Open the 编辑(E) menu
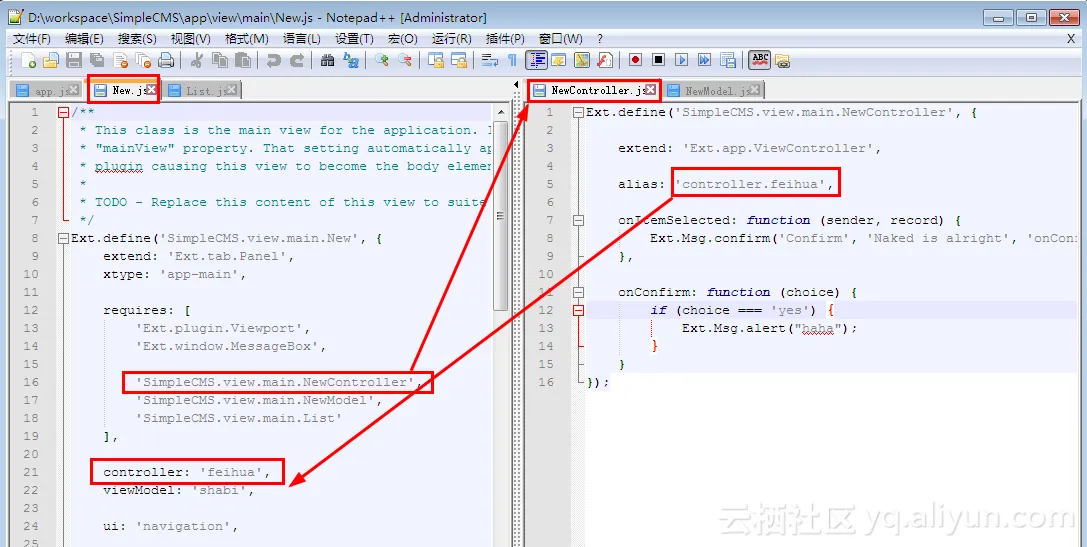This screenshot has height=547, width=1087. [x=84, y=39]
